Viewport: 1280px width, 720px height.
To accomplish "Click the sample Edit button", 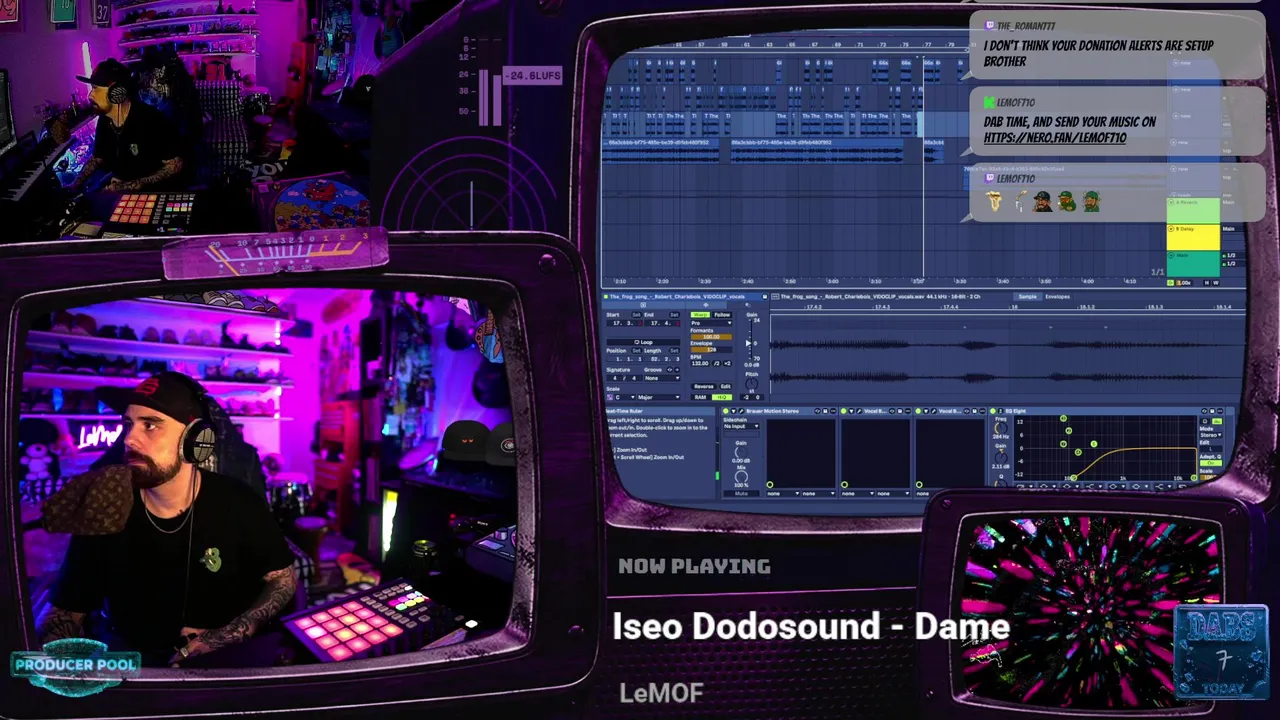I will tap(726, 386).
